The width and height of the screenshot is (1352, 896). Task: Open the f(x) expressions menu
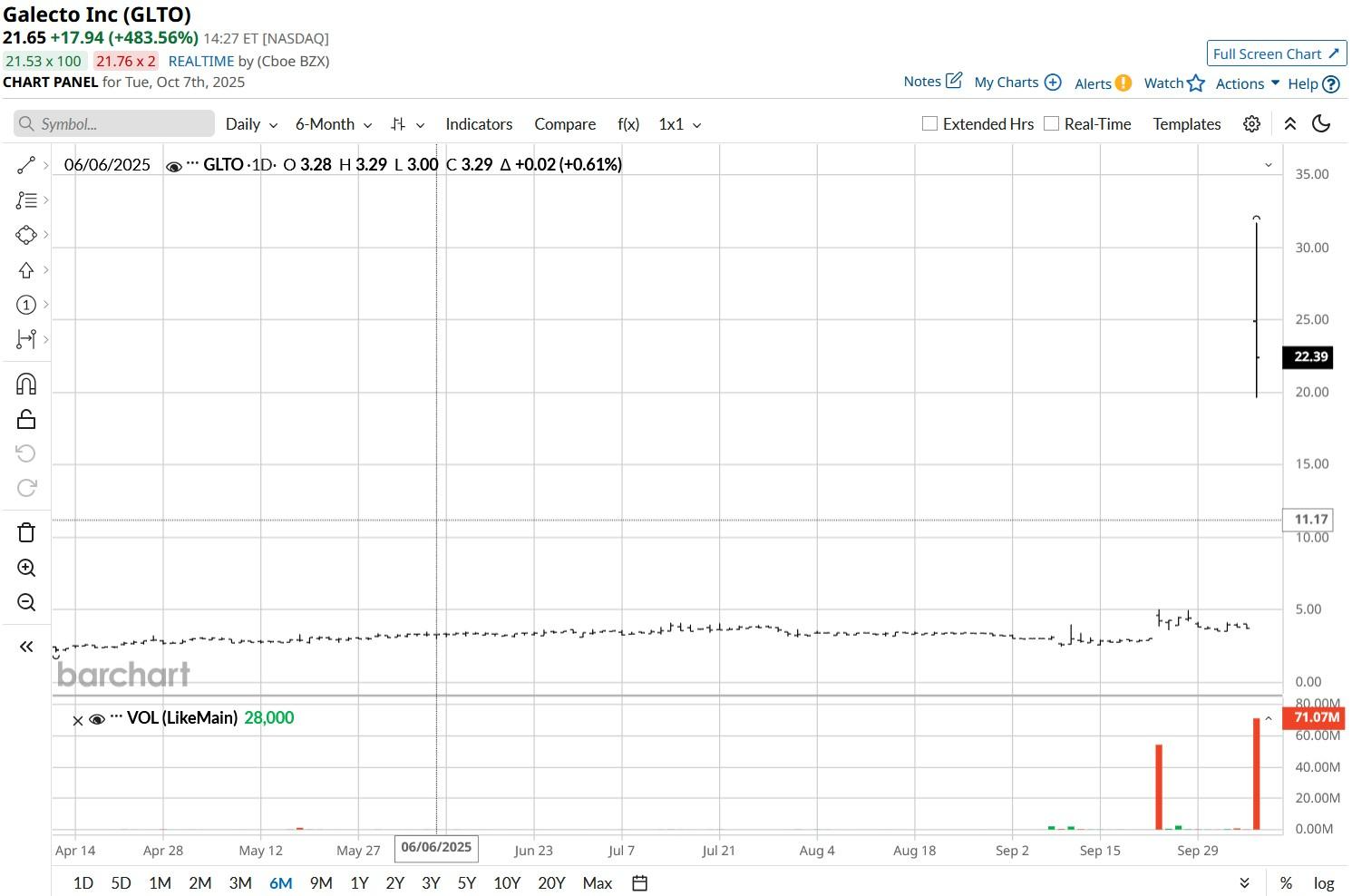point(628,124)
